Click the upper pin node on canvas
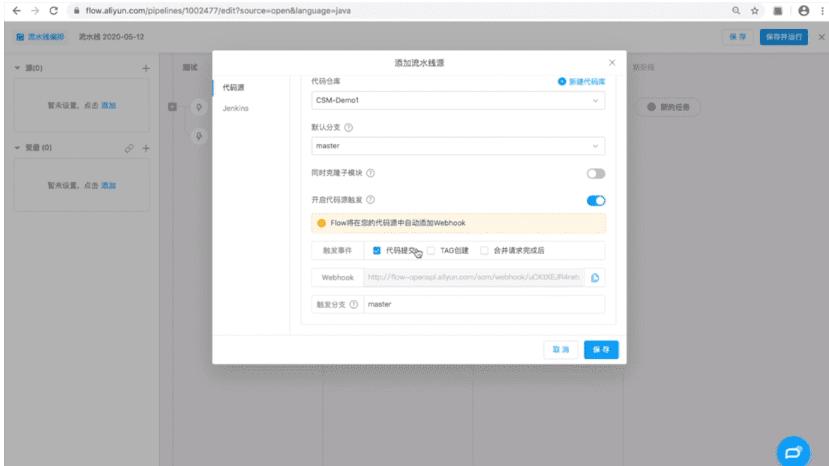The width and height of the screenshot is (829, 466). click(199, 107)
